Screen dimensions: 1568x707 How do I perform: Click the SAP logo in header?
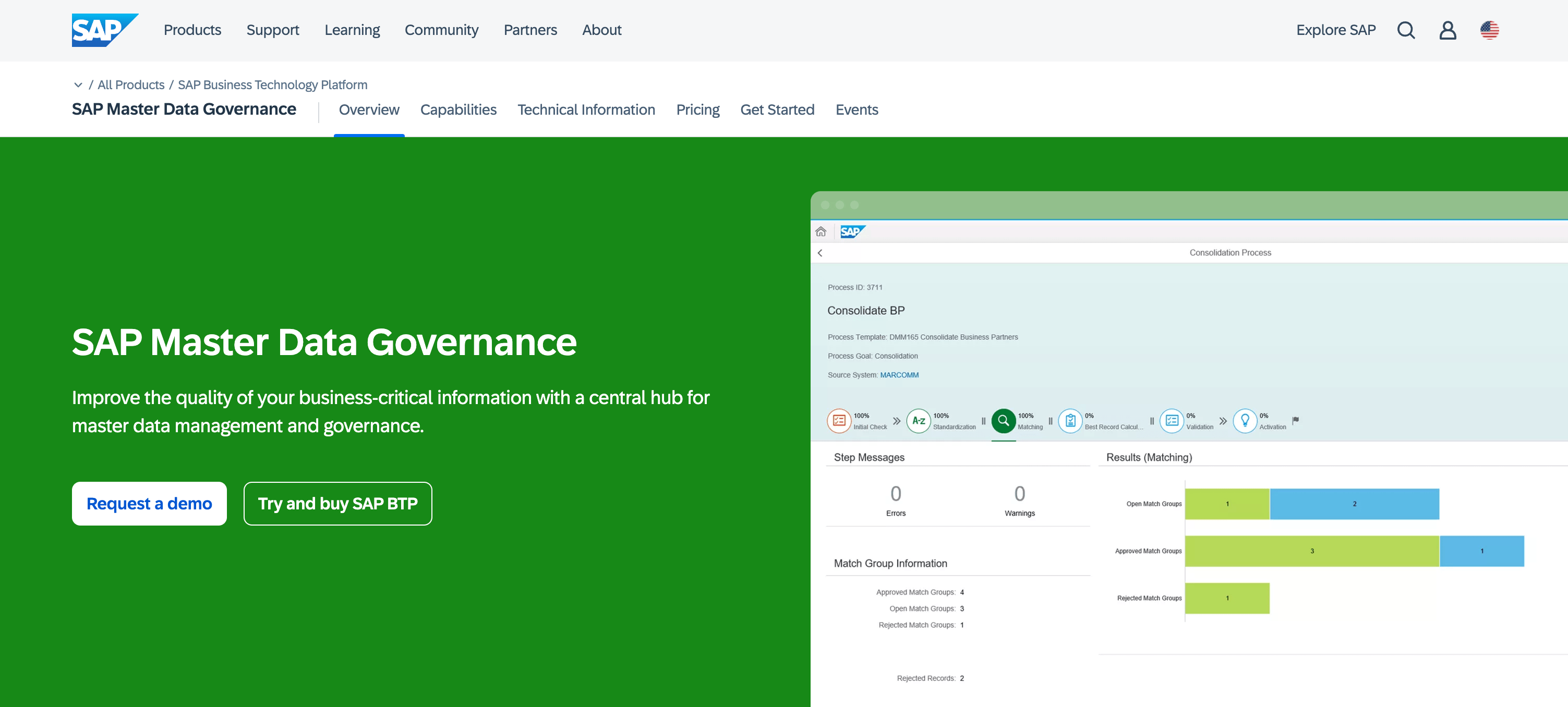point(105,30)
